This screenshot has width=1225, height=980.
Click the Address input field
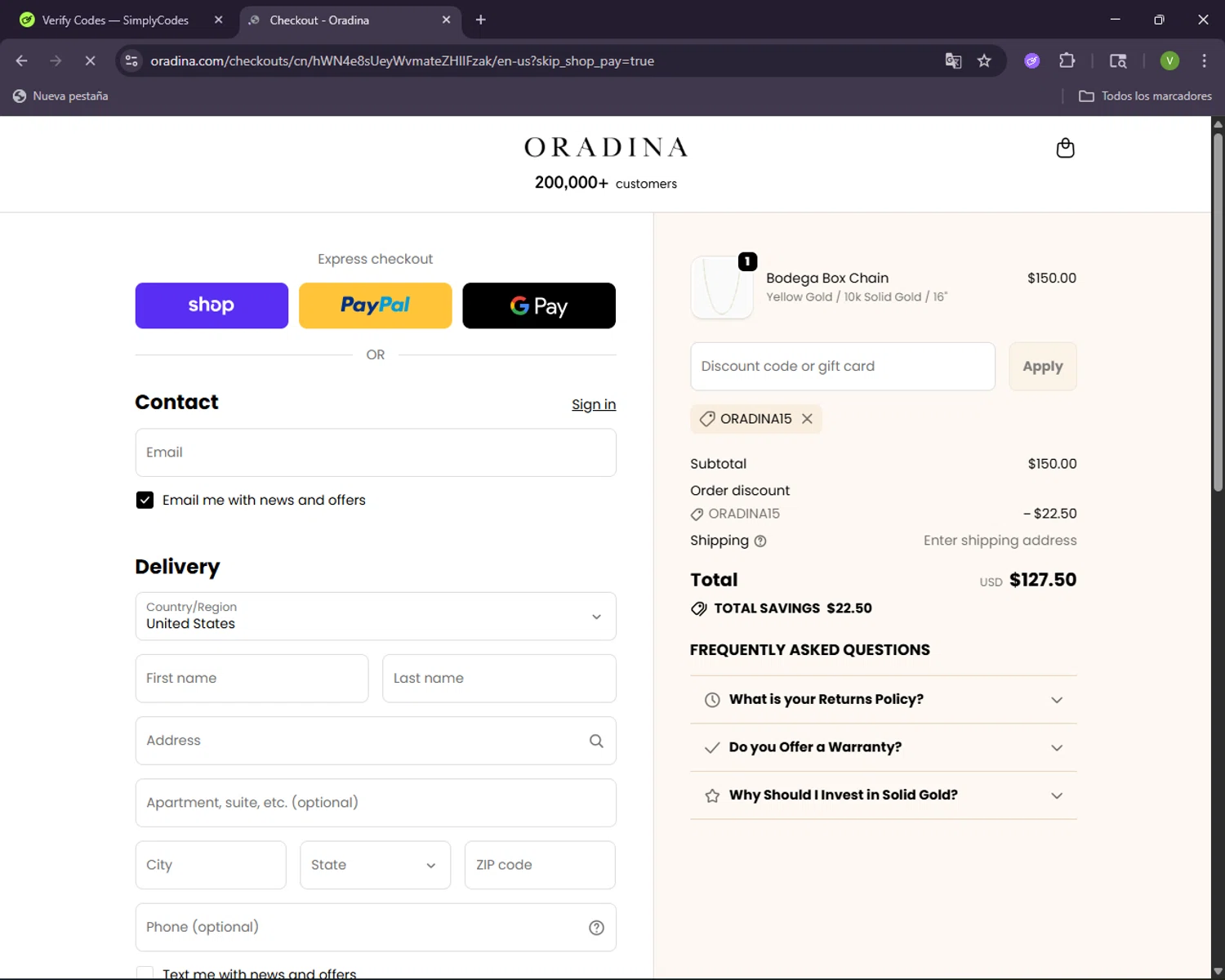point(376,741)
